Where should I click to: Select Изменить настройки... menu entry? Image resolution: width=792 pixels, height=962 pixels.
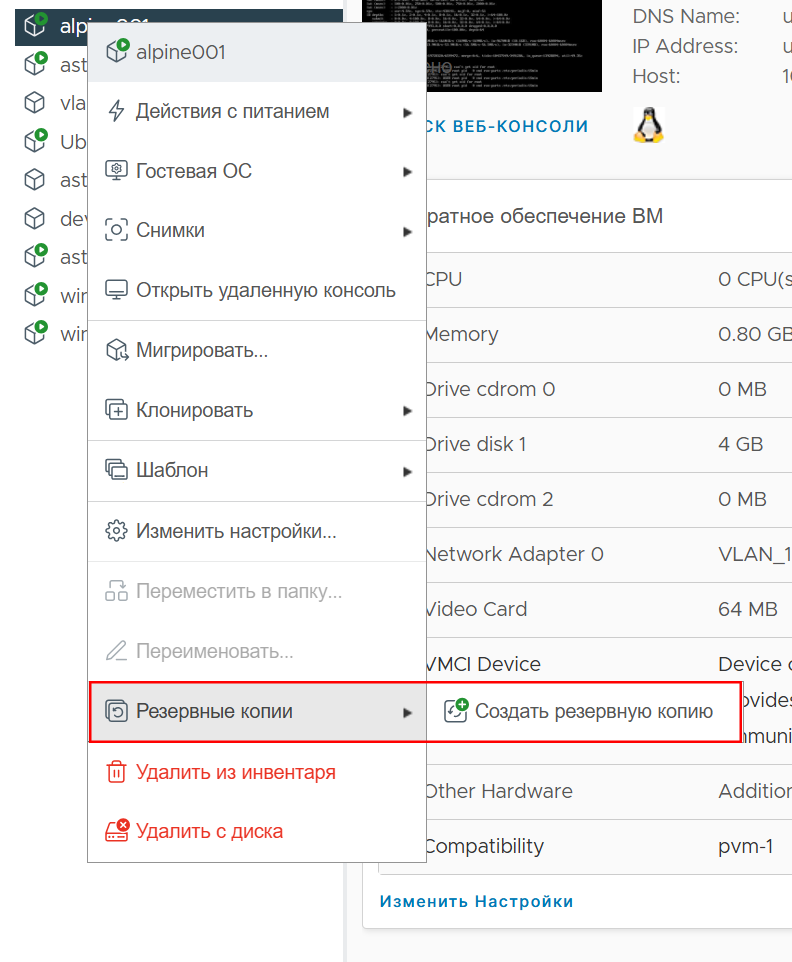[x=257, y=530]
